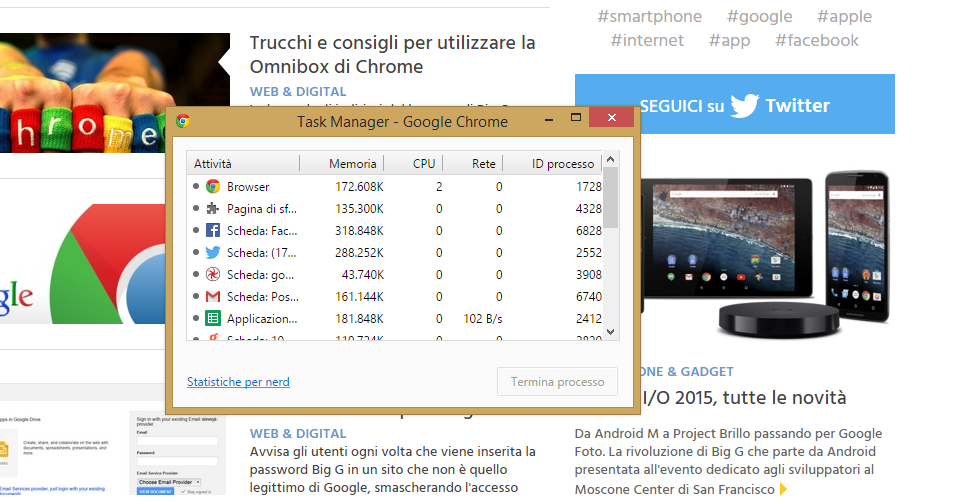
Task: Minimize the Task Manager window
Action: [x=549, y=118]
